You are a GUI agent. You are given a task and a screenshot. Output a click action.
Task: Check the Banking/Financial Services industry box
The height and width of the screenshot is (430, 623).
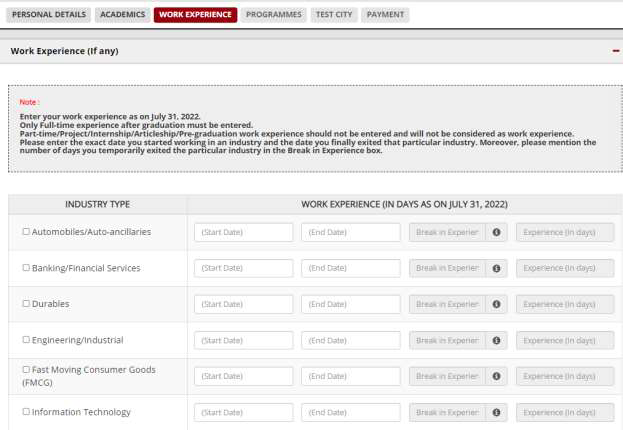click(26, 267)
